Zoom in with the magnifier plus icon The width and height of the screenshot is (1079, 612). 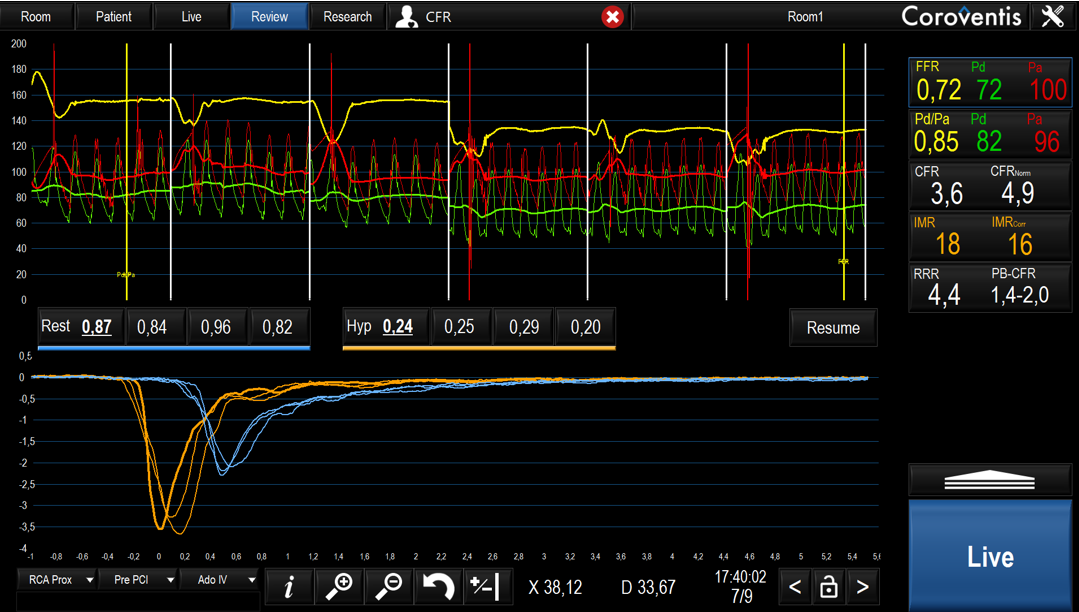pos(340,587)
